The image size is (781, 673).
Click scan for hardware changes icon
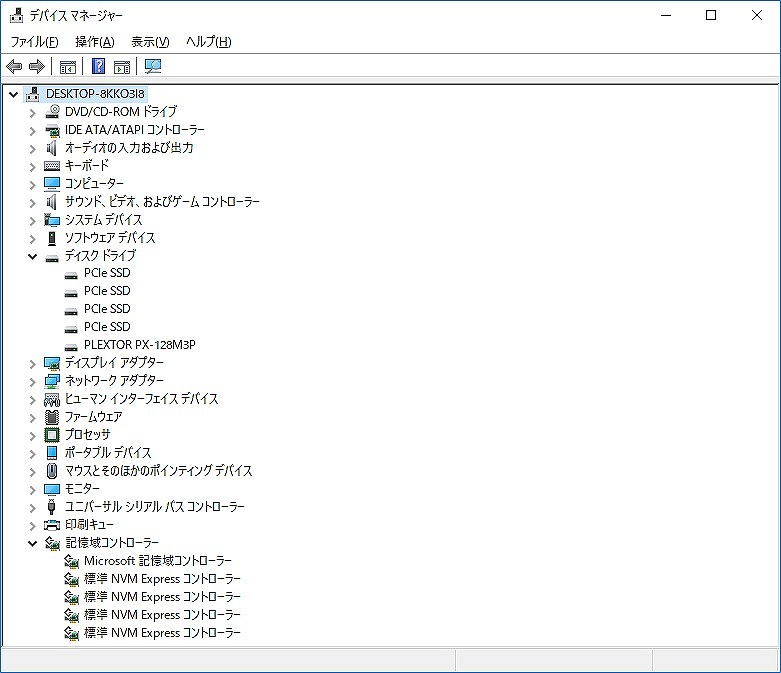153,67
